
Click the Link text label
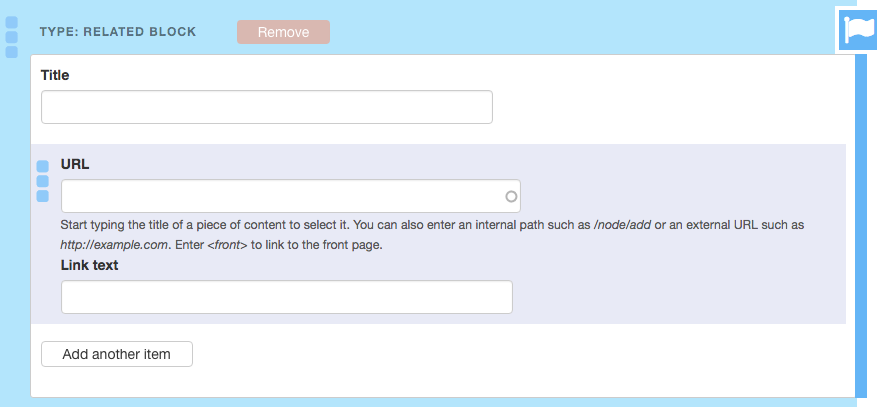[89, 264]
